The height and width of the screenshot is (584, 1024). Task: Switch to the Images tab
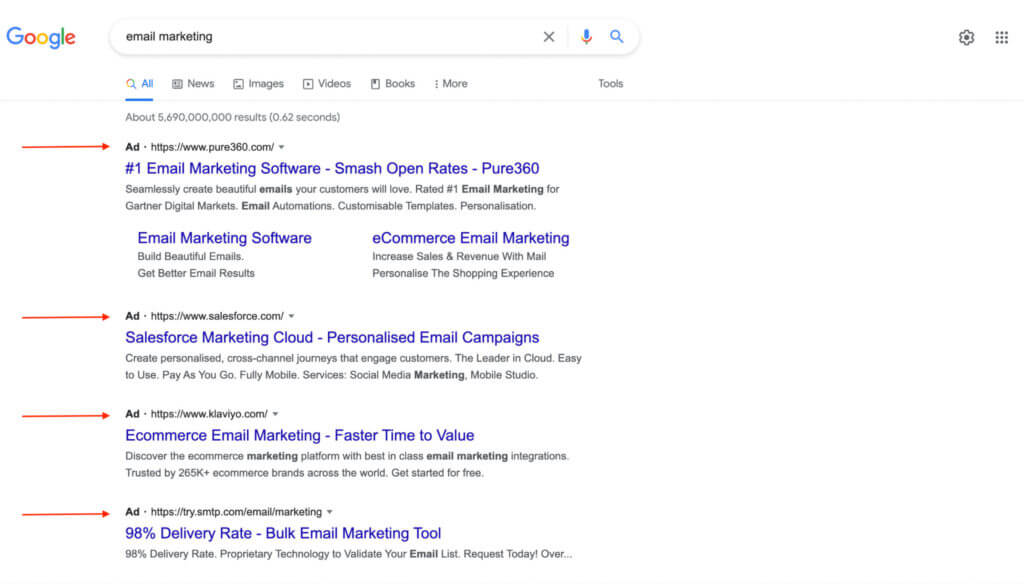pos(258,84)
